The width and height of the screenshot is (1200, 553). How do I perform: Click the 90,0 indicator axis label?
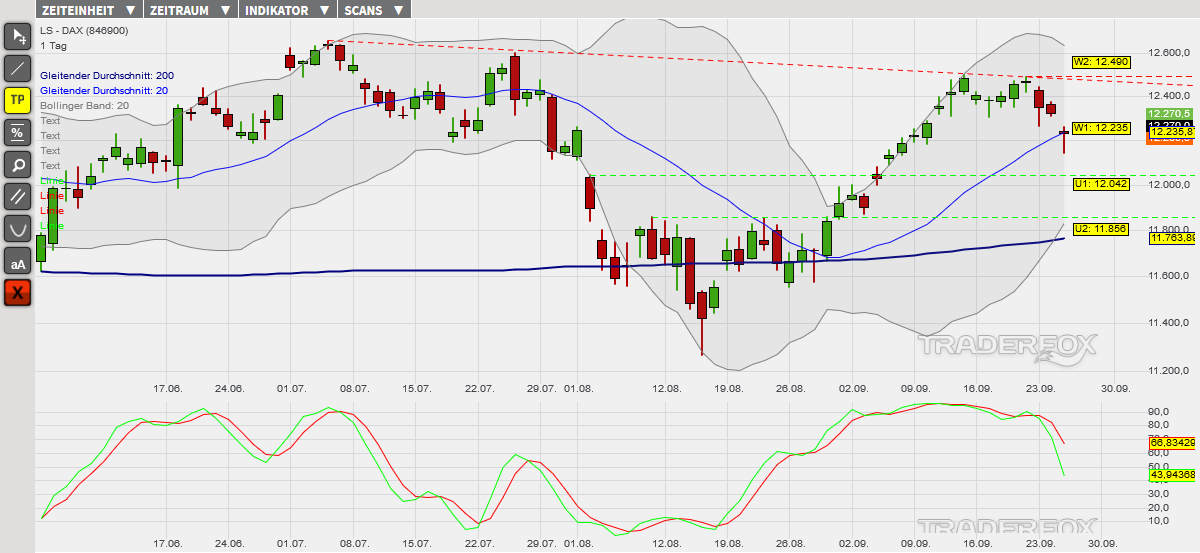pos(1160,411)
